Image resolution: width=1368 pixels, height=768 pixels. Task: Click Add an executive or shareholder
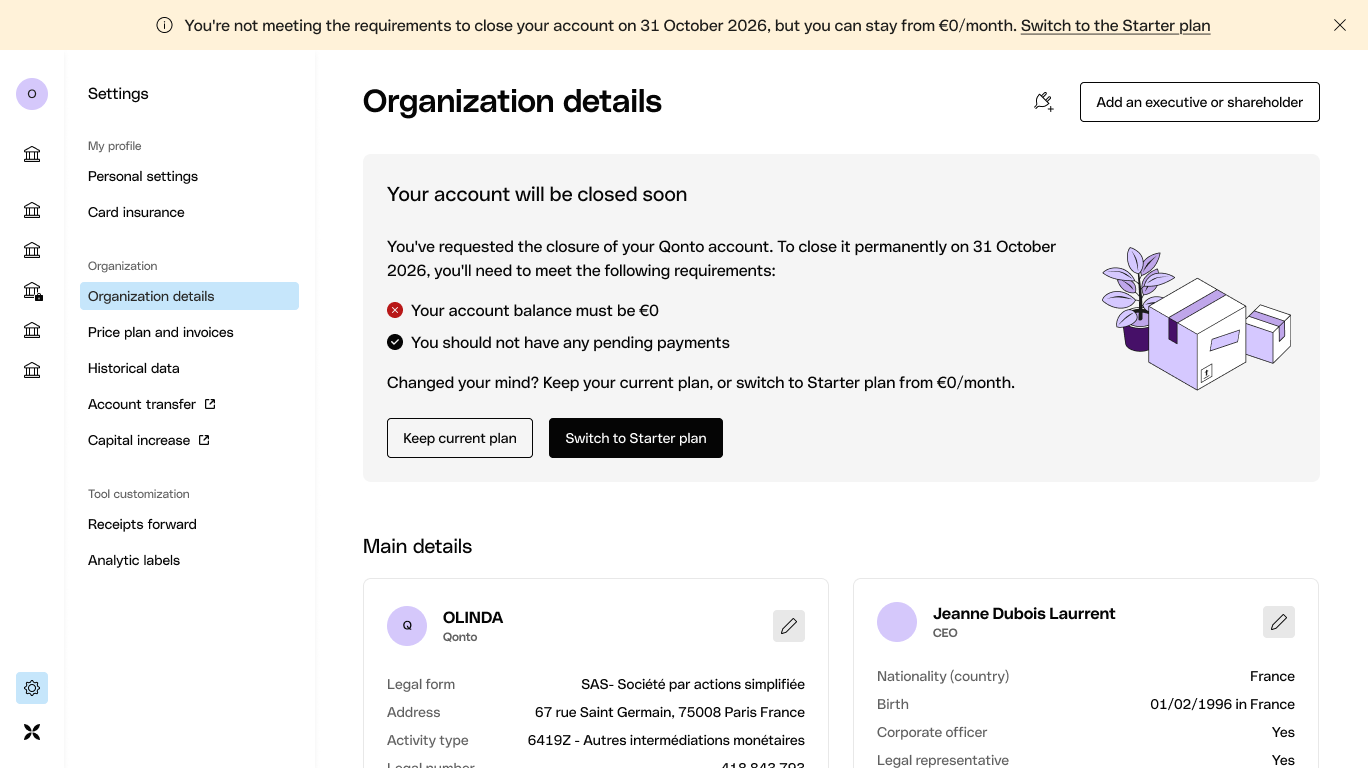[x=1200, y=102]
